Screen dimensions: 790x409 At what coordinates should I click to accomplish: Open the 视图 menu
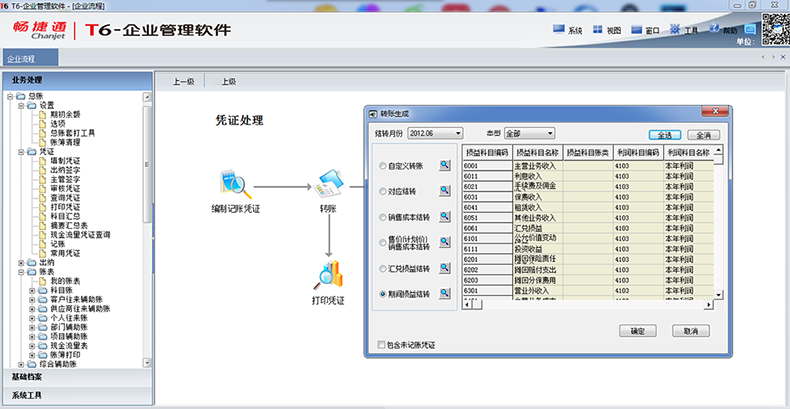point(606,30)
